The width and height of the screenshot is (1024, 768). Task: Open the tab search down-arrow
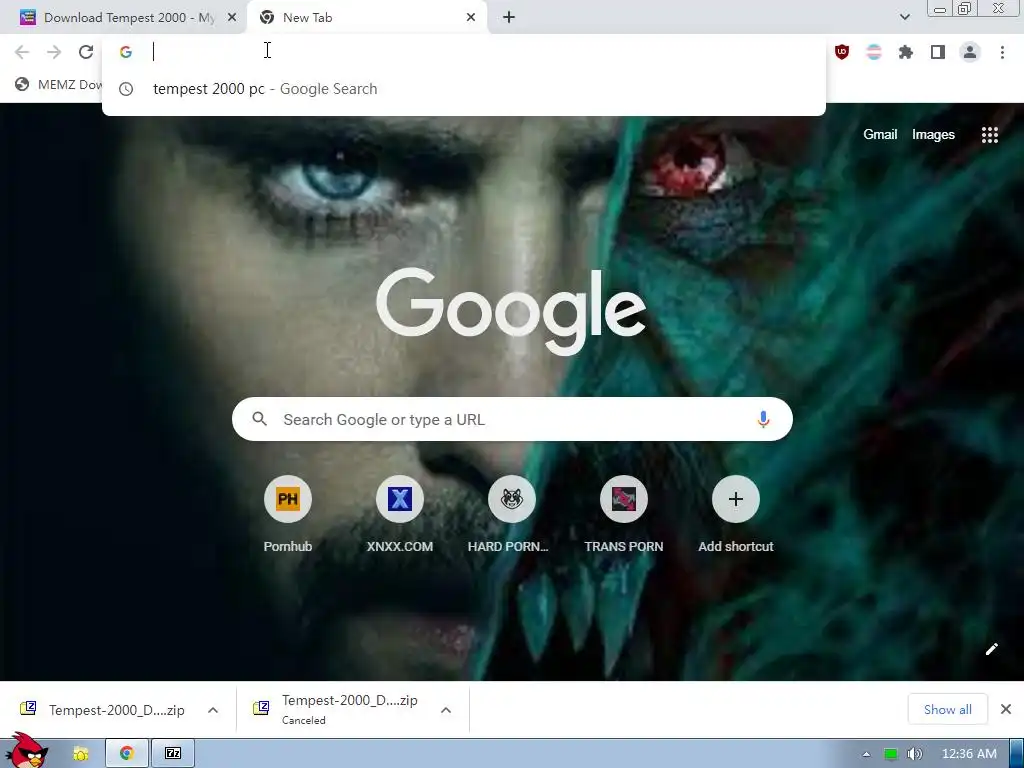click(904, 17)
